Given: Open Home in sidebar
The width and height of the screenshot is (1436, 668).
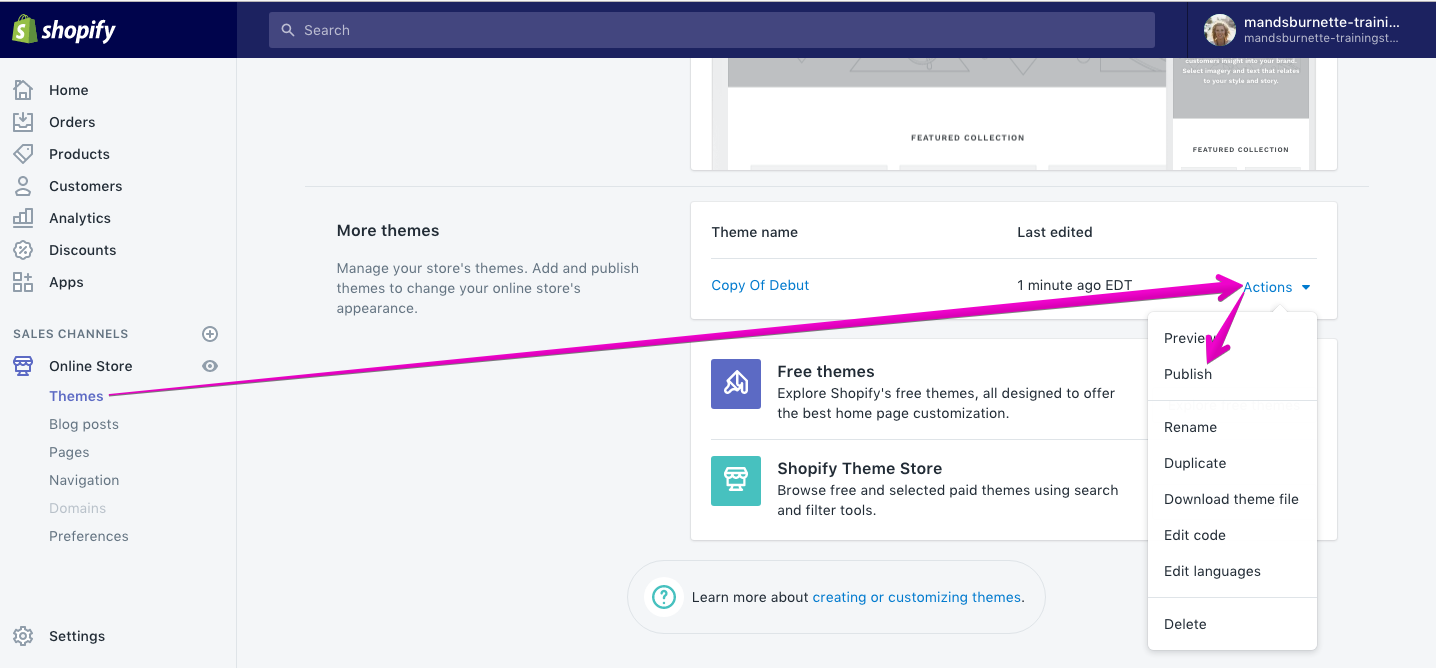Looking at the screenshot, I should (x=69, y=90).
